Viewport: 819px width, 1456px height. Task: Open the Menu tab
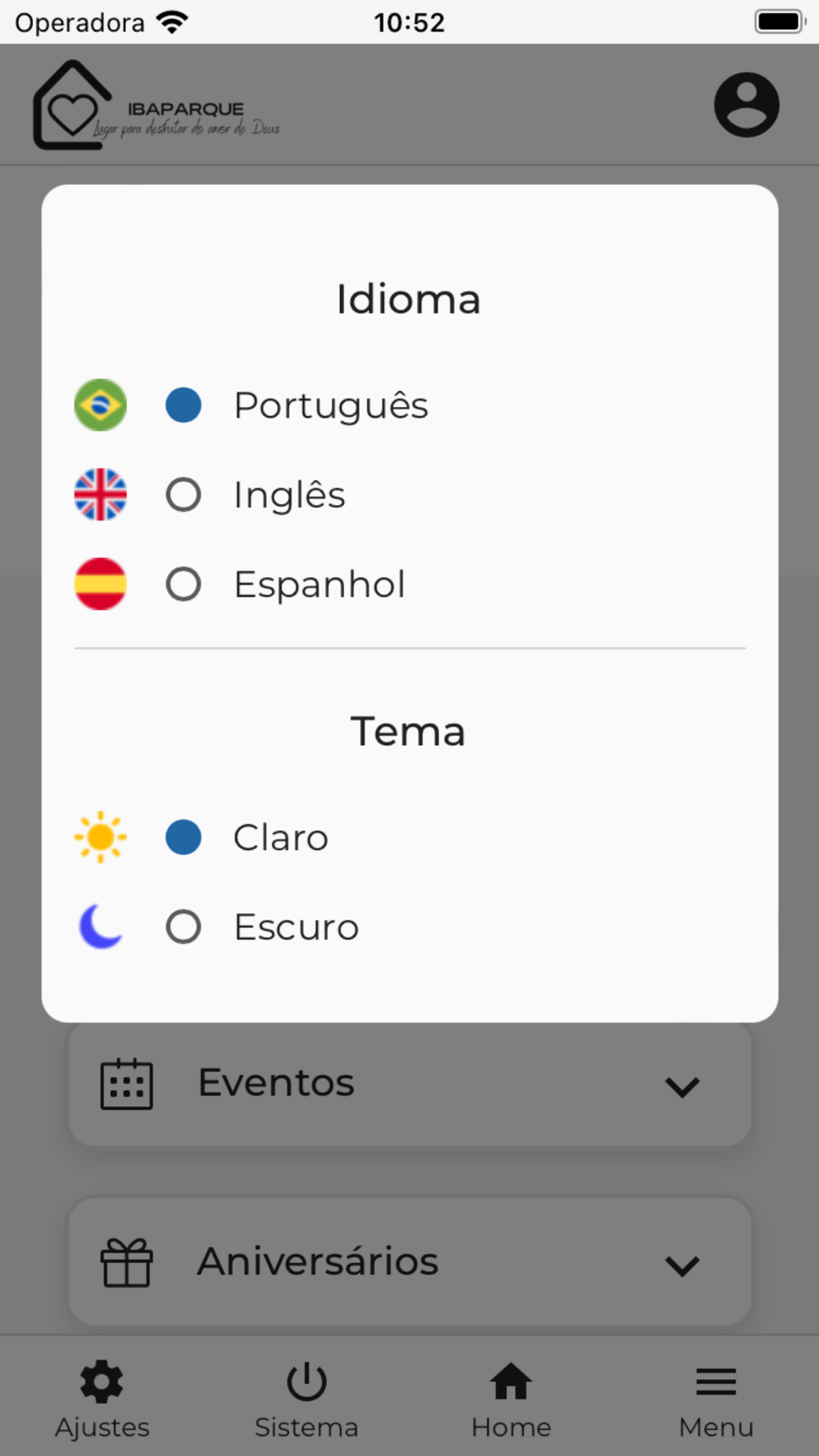click(x=716, y=1399)
